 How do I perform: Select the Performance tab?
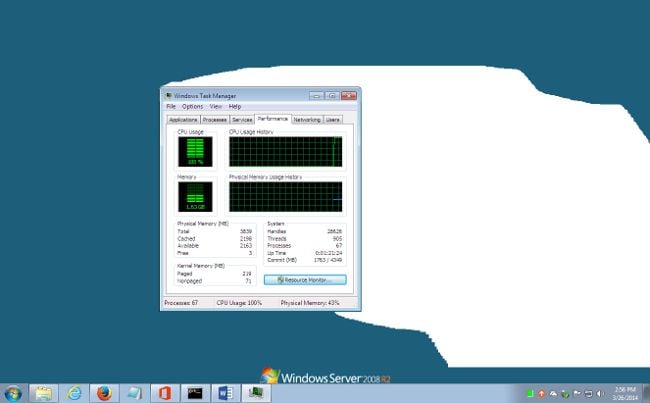(273, 119)
